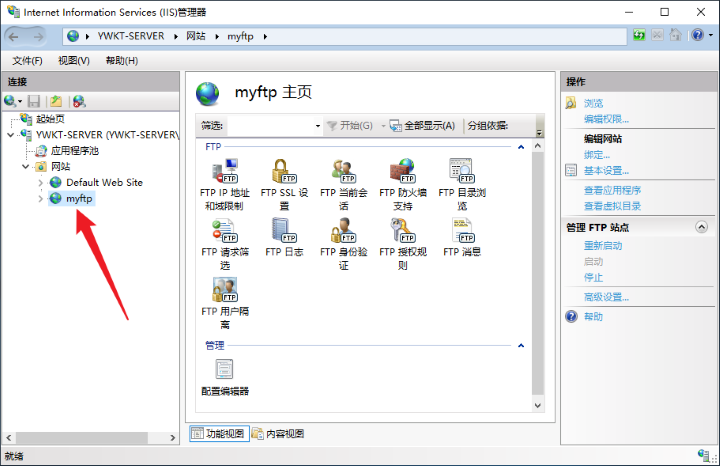Viewport: 720px width, 466px height.
Task: Click the feature view vertical scrollbar down arrow
Action: [538, 406]
